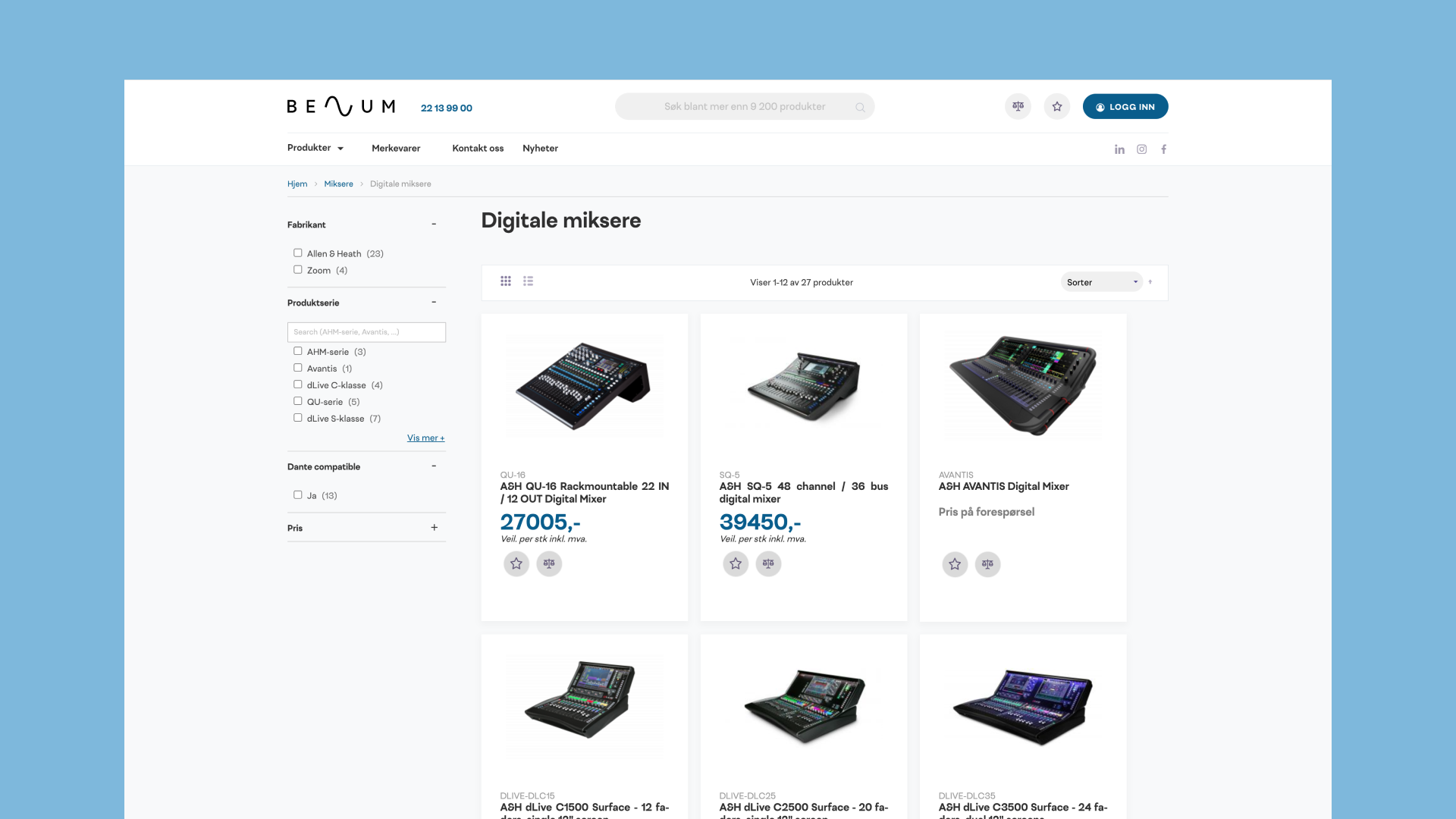Add QU-16 mixer to comparison
Viewport: 1456px width, 819px height.
pos(549,563)
